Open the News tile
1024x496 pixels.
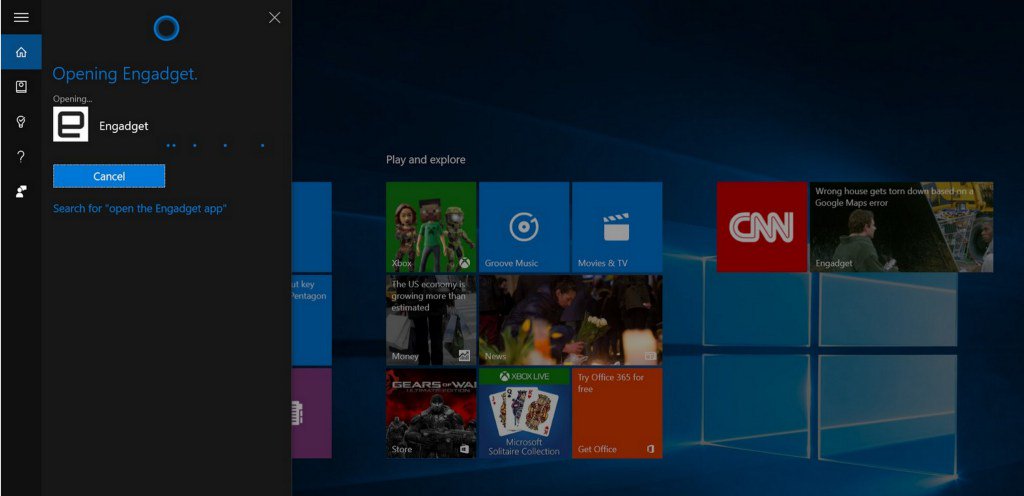pos(571,320)
